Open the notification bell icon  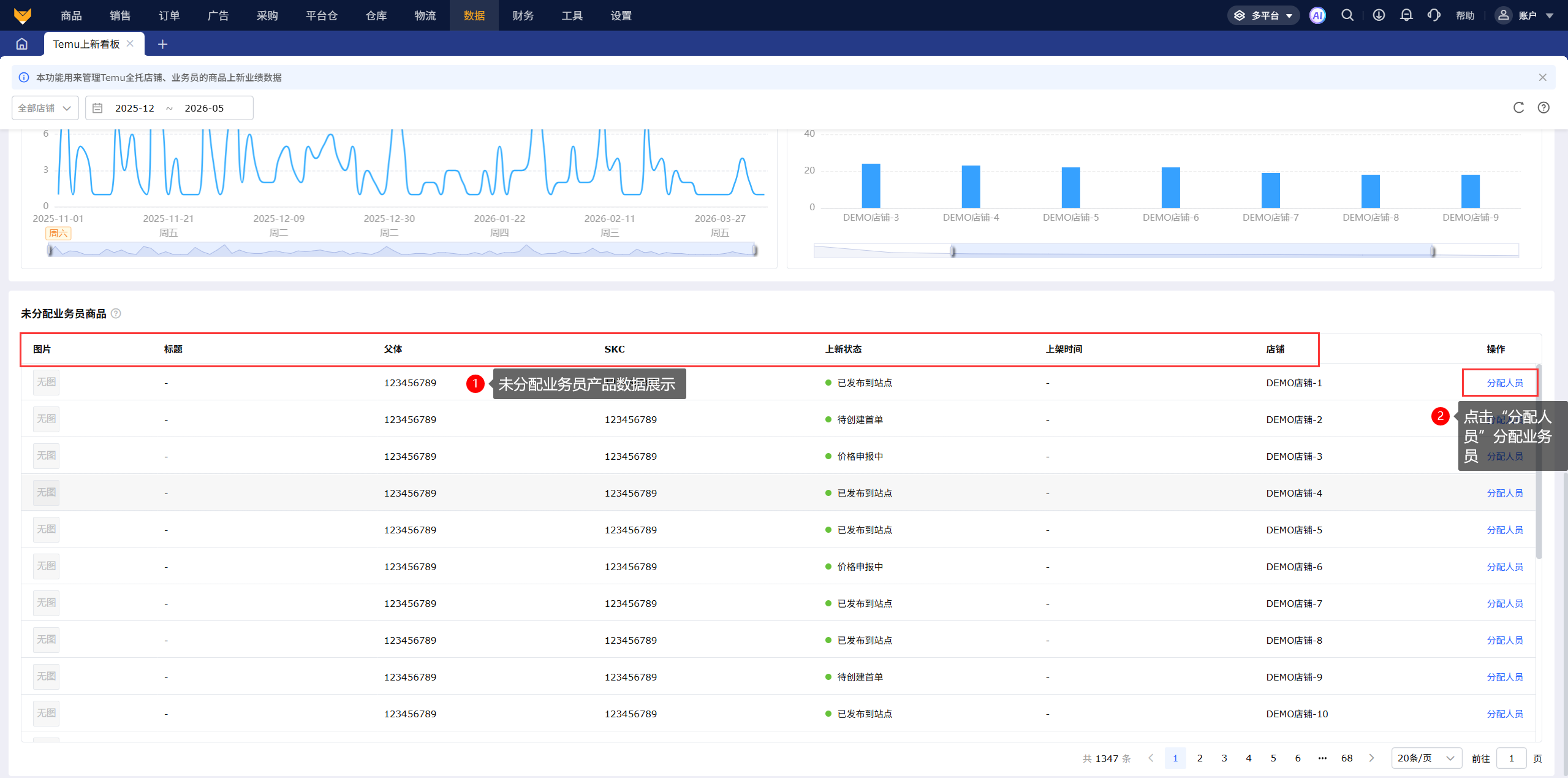[1406, 15]
